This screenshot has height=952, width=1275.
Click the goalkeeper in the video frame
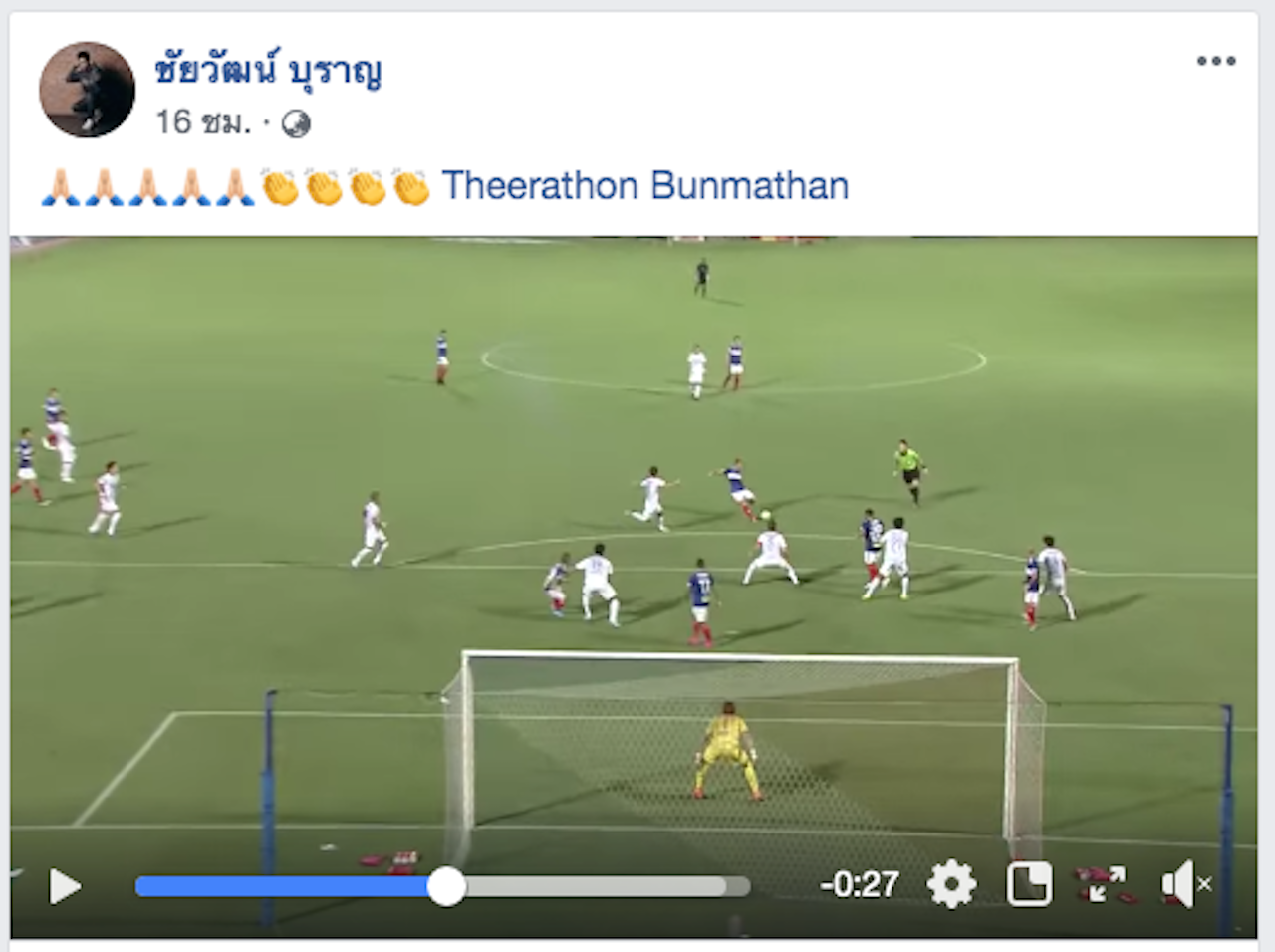[x=728, y=750]
